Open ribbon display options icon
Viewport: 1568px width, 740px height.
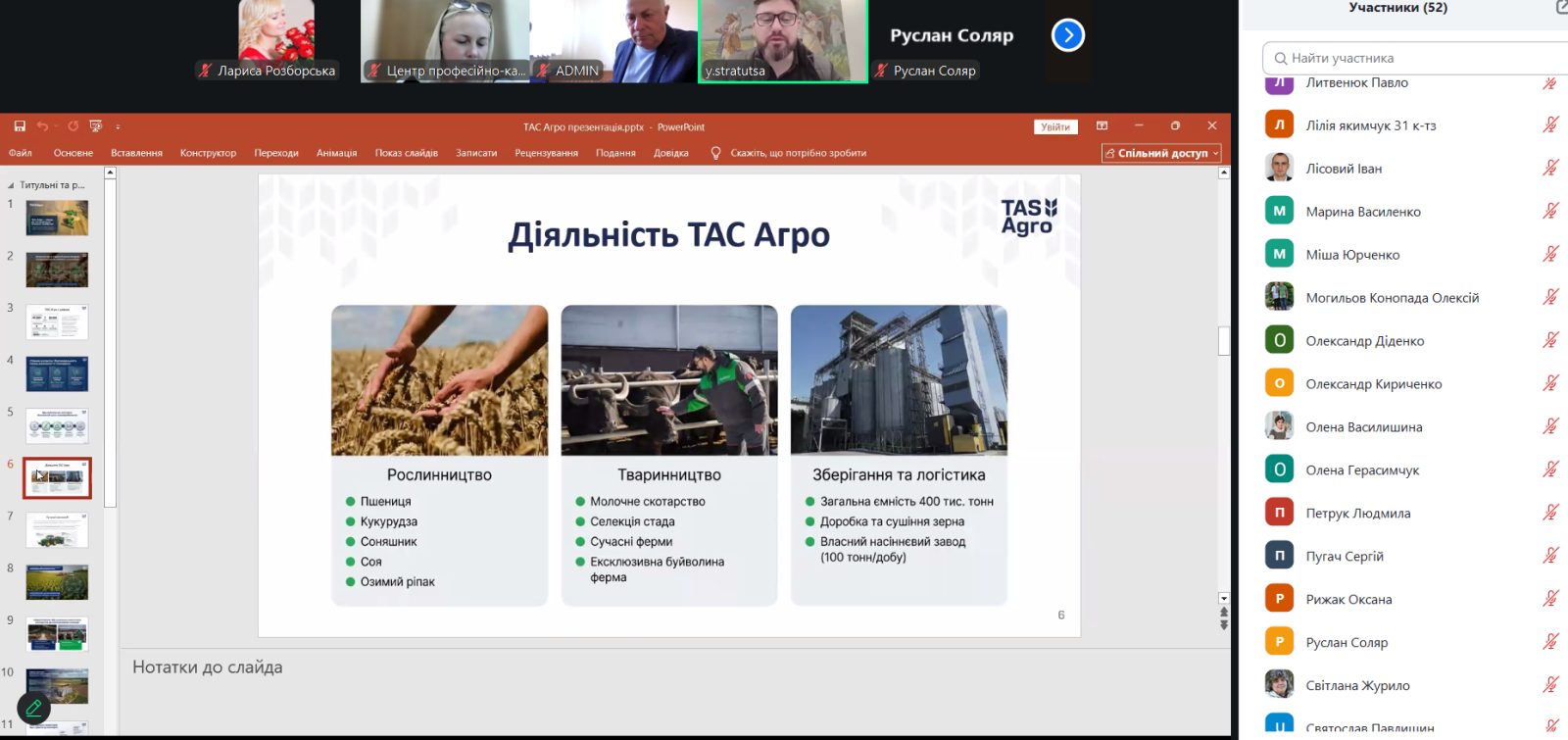click(x=1102, y=126)
